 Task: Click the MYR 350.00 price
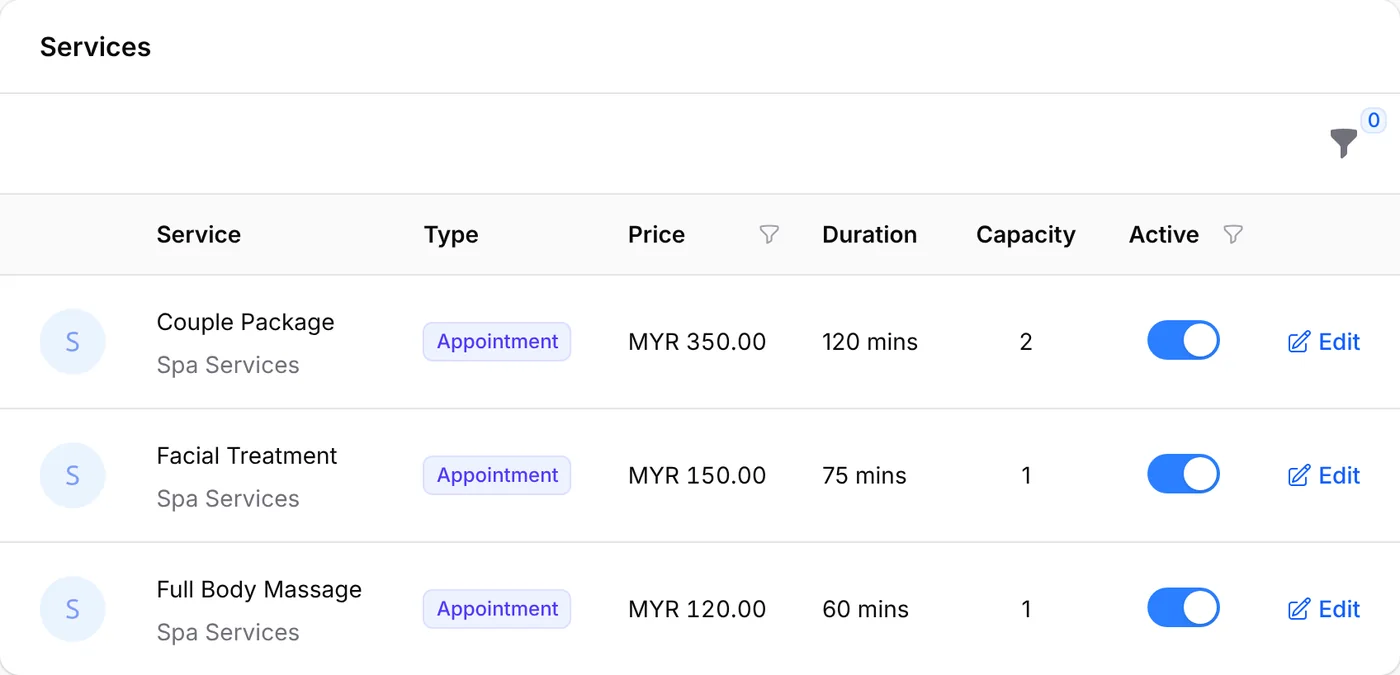coord(697,342)
